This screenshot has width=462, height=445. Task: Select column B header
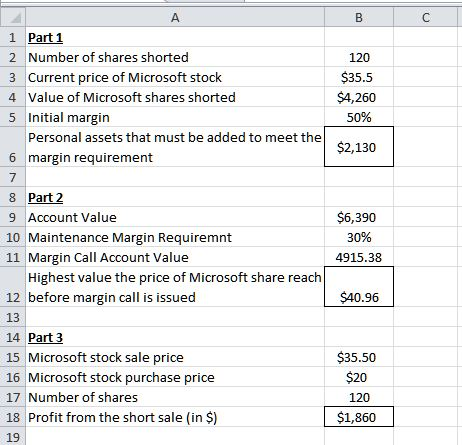point(359,17)
